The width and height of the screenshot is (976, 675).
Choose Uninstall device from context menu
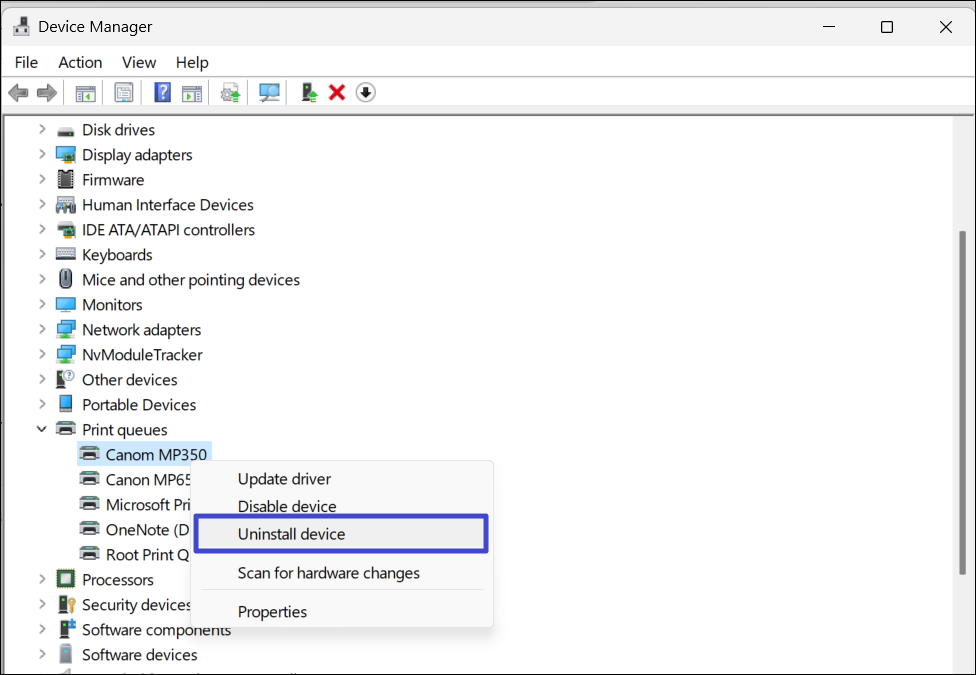291,534
